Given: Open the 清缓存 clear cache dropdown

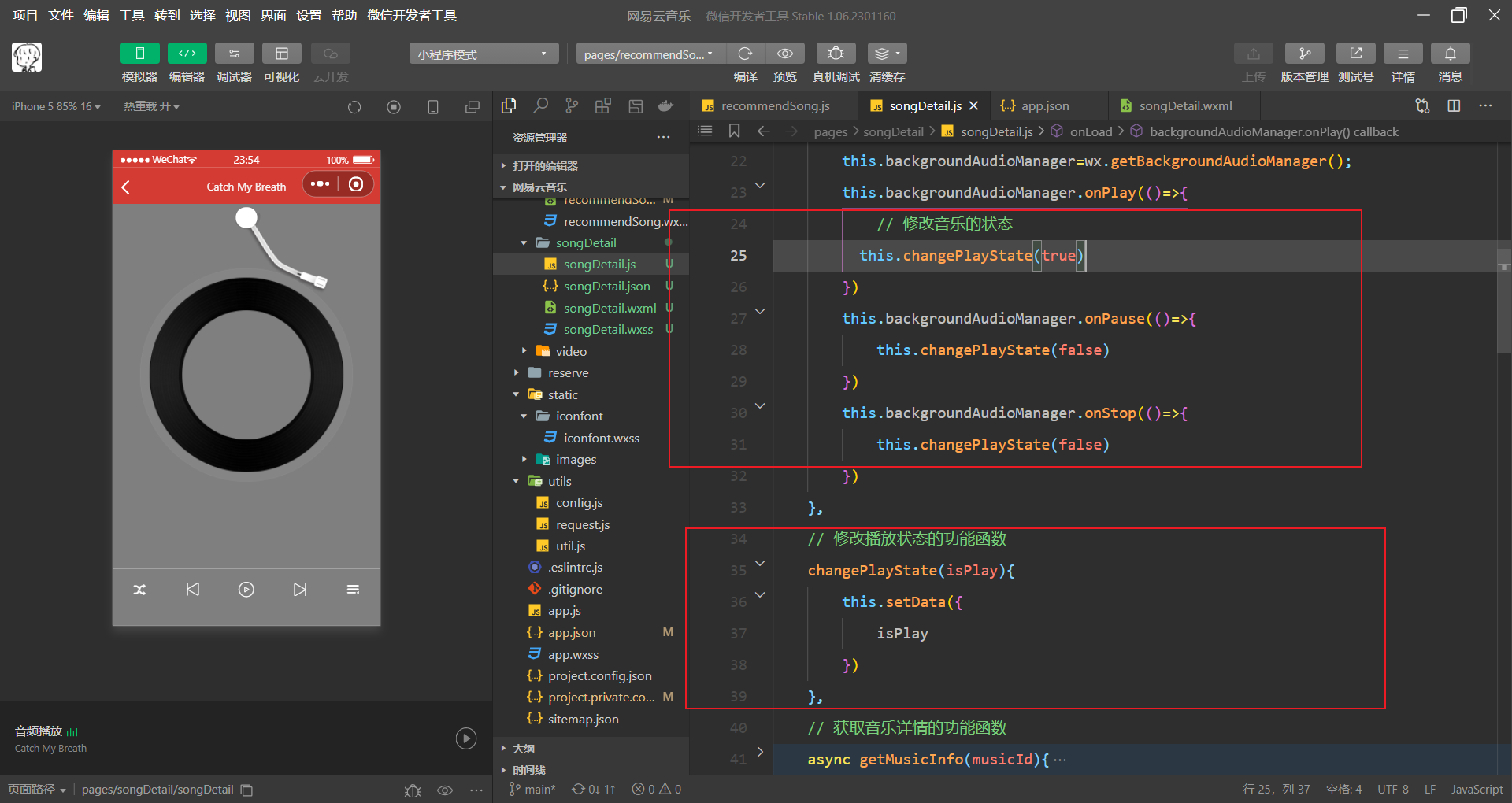Looking at the screenshot, I should coord(888,54).
